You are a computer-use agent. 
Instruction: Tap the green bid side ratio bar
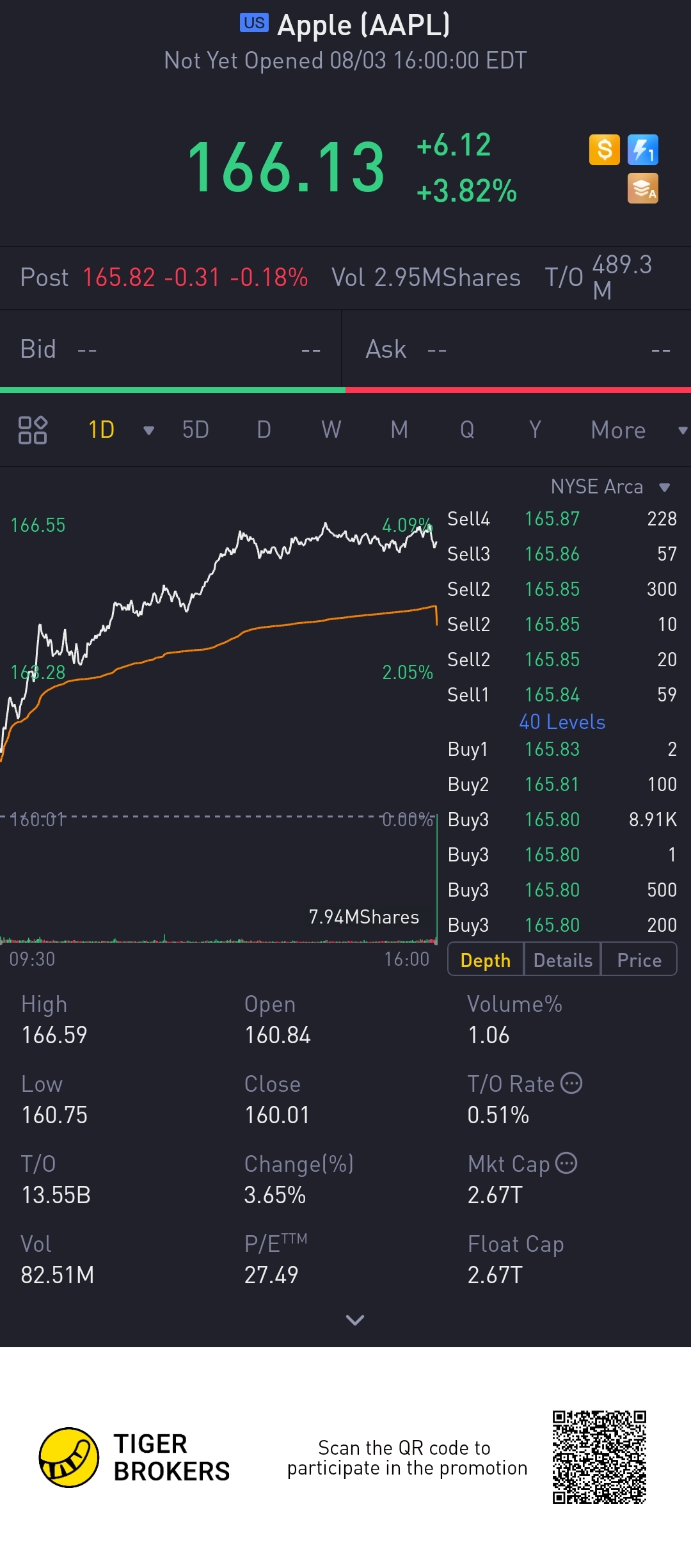(173, 390)
